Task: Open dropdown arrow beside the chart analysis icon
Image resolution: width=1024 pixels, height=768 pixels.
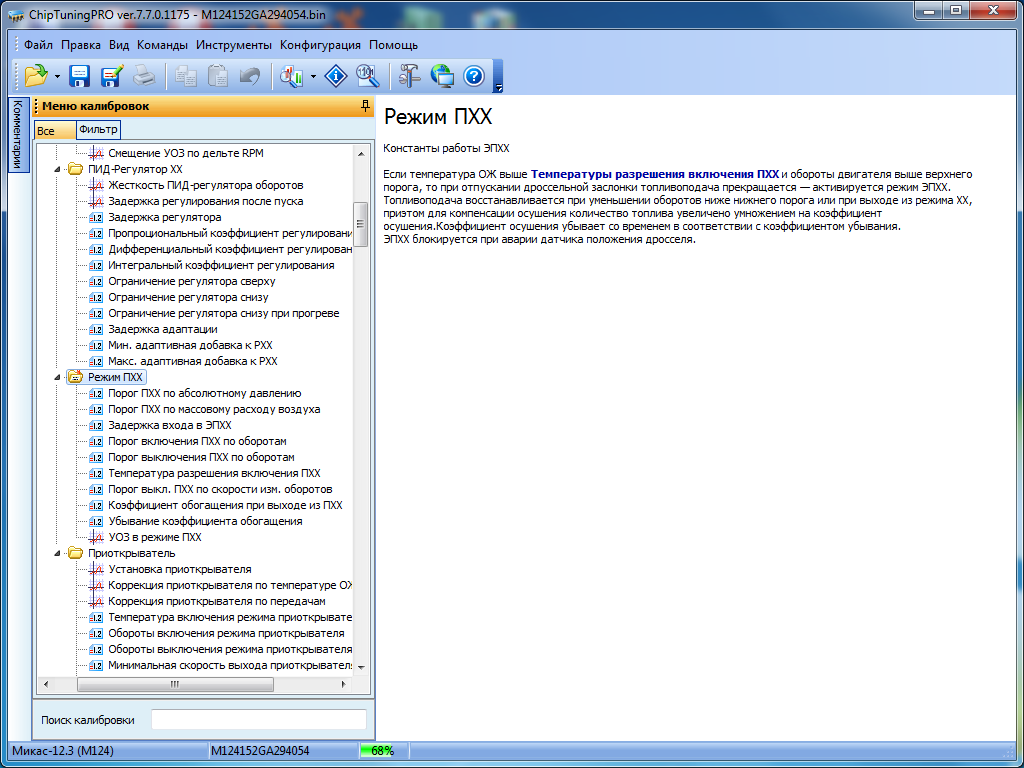Action: coord(313,76)
